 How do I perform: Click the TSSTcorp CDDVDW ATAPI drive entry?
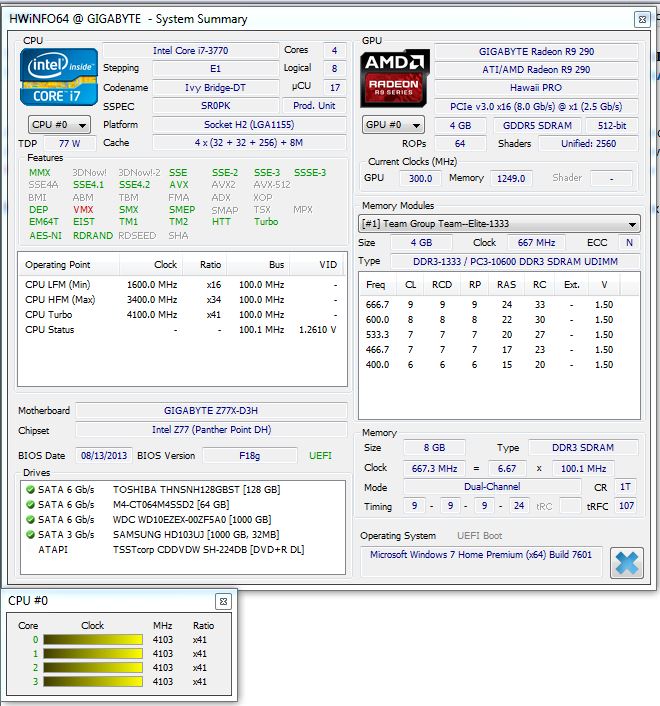208,550
